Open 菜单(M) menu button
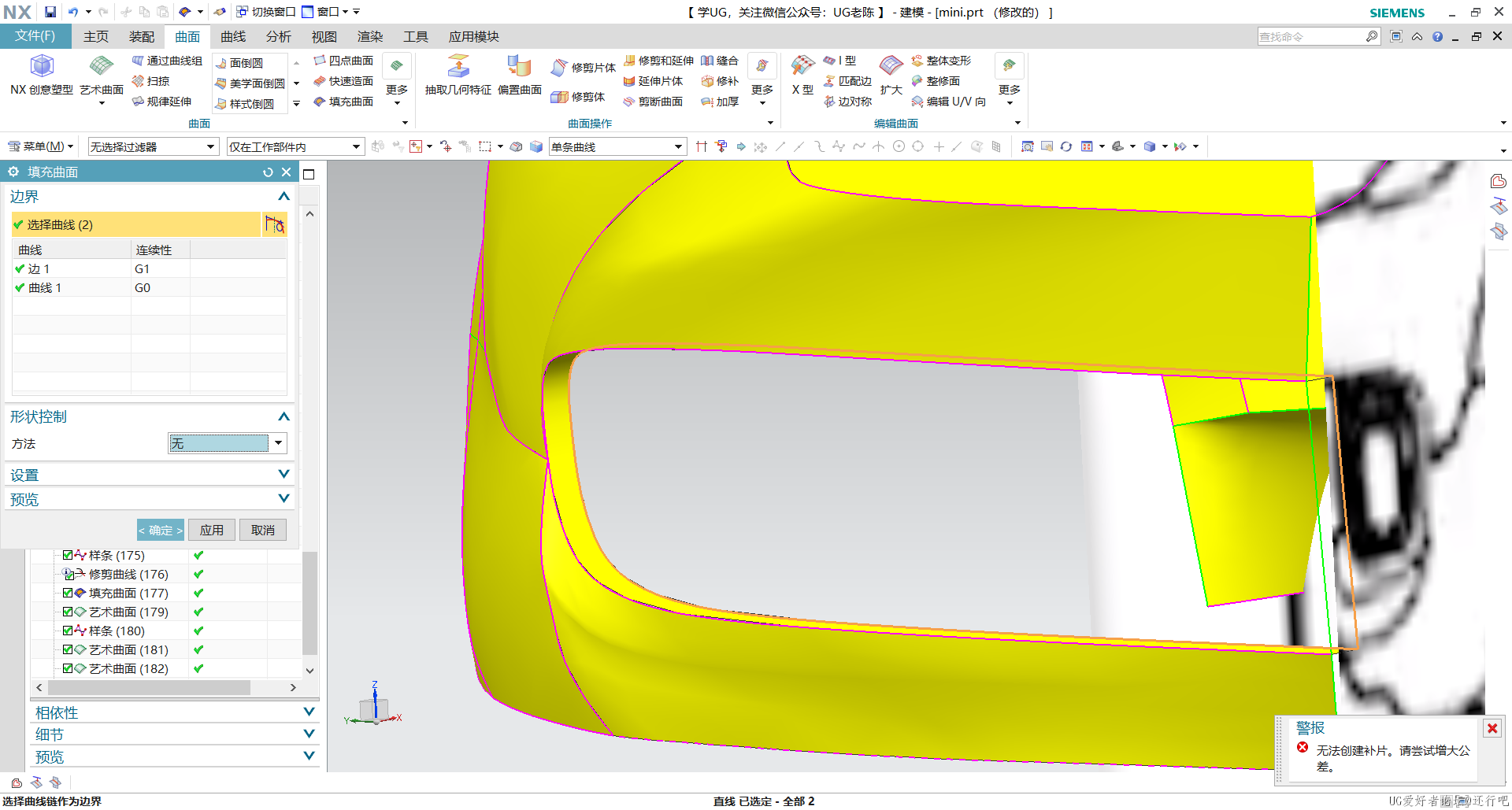The width and height of the screenshot is (1512, 810). tap(40, 146)
